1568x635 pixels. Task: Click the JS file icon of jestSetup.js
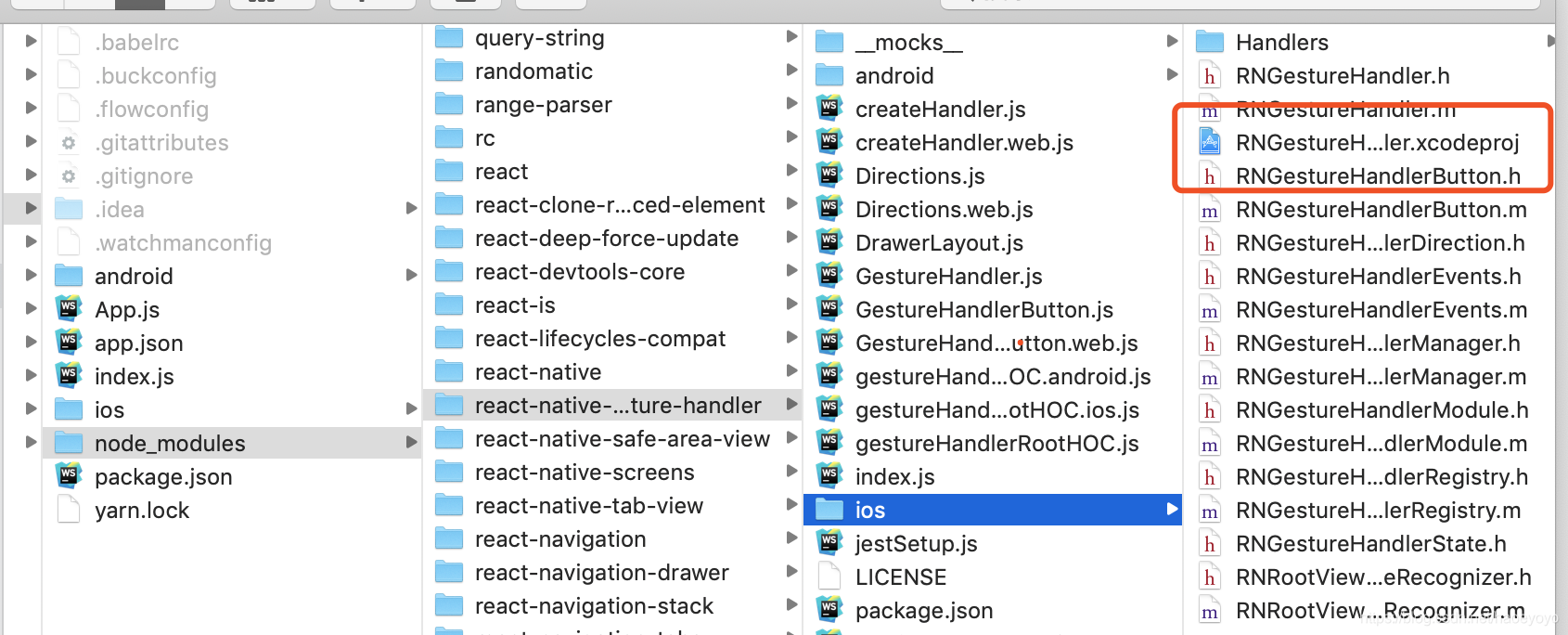(x=829, y=543)
